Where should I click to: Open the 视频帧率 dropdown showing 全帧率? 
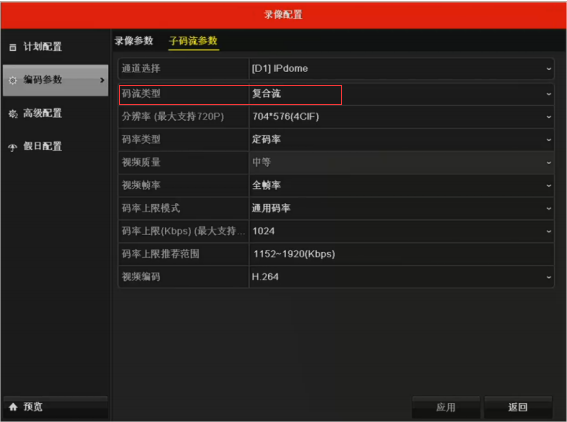401,186
